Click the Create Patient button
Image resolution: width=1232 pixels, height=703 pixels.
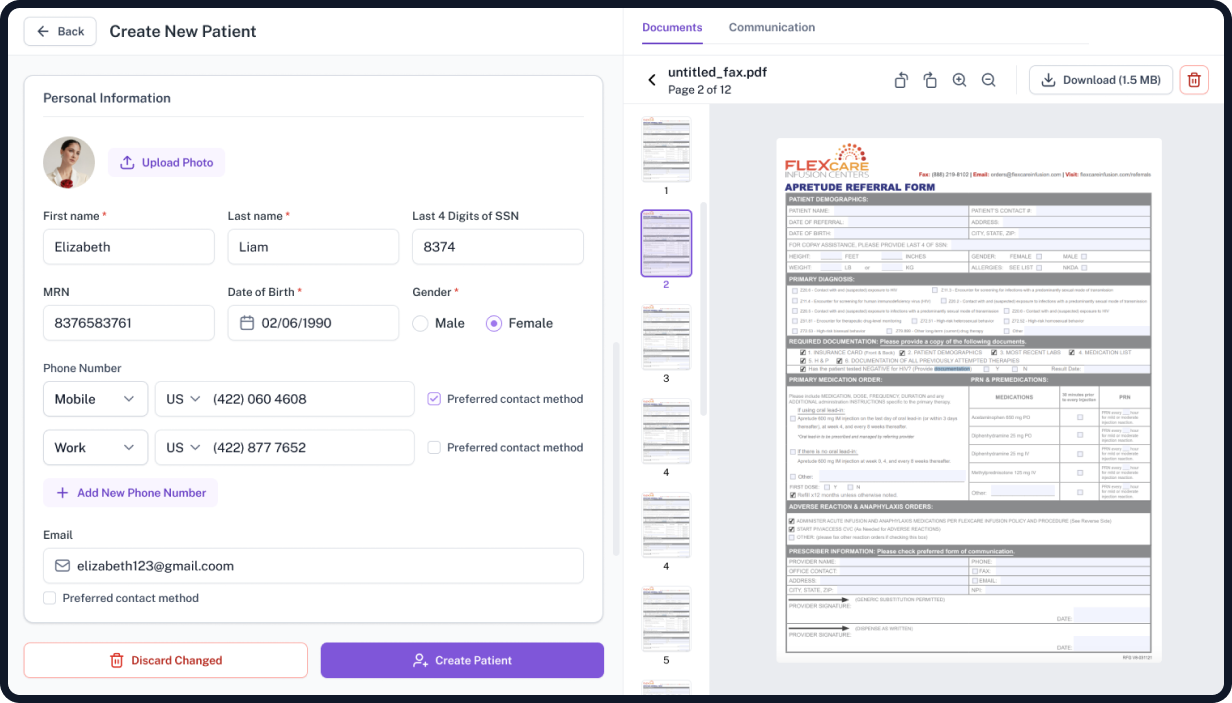point(462,660)
